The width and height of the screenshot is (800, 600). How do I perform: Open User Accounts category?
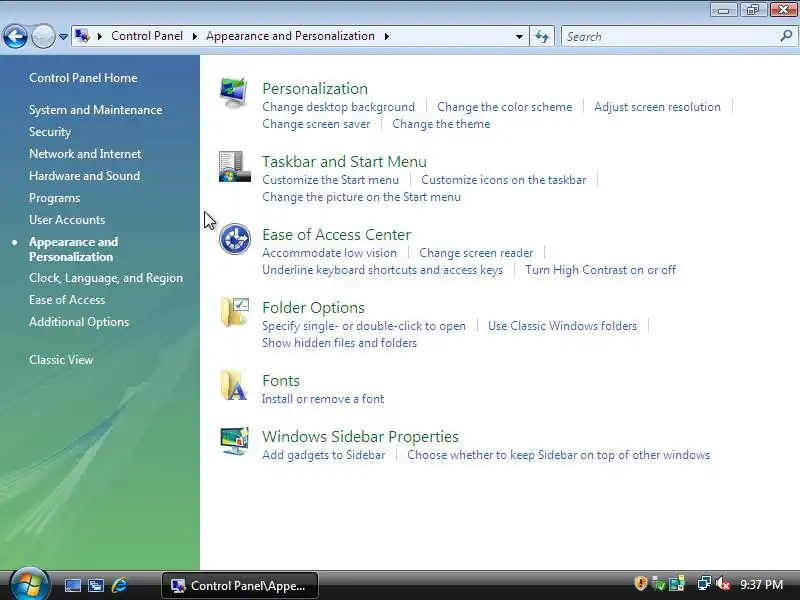67,220
